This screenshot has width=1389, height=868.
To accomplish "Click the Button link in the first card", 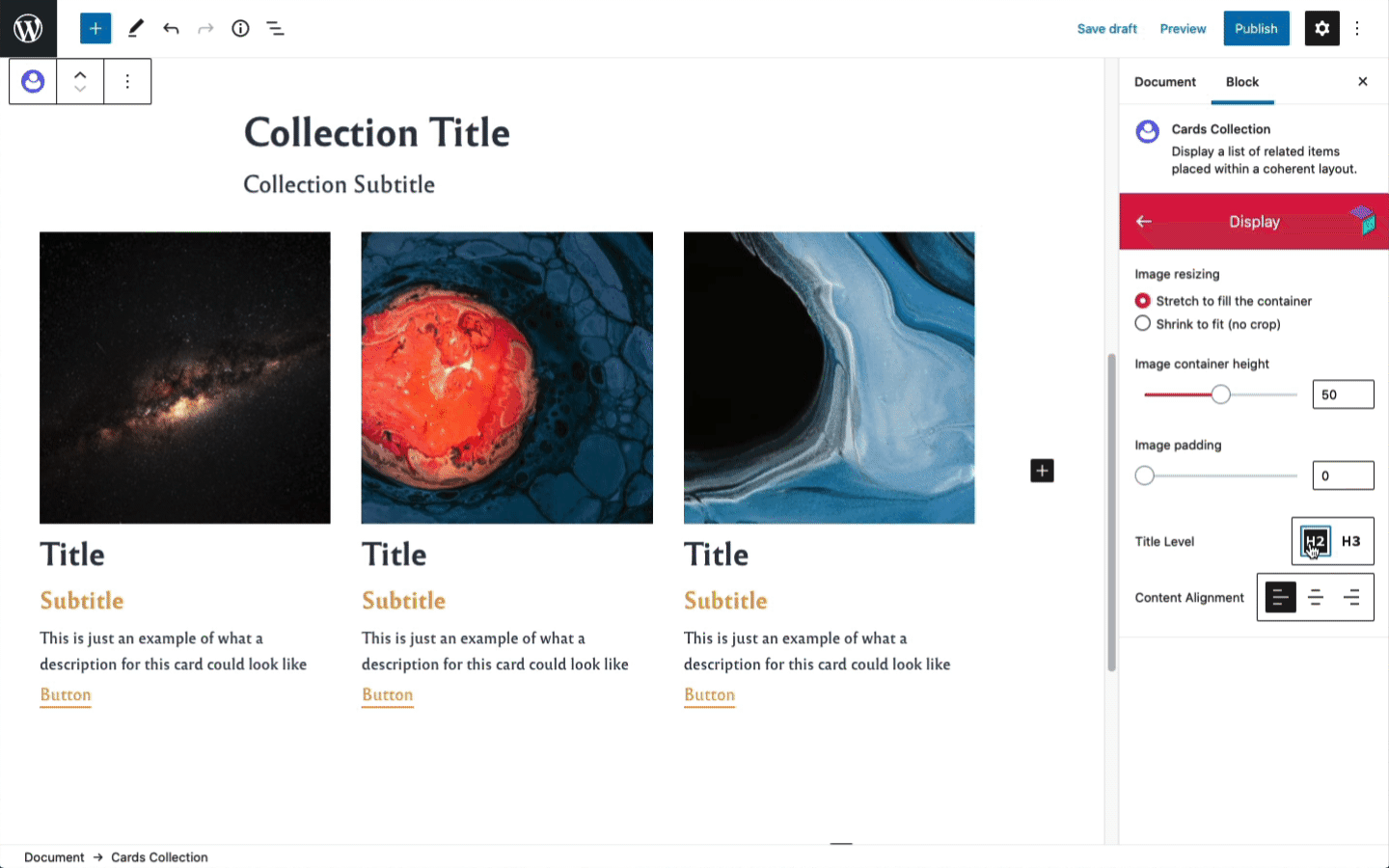I will click(66, 695).
